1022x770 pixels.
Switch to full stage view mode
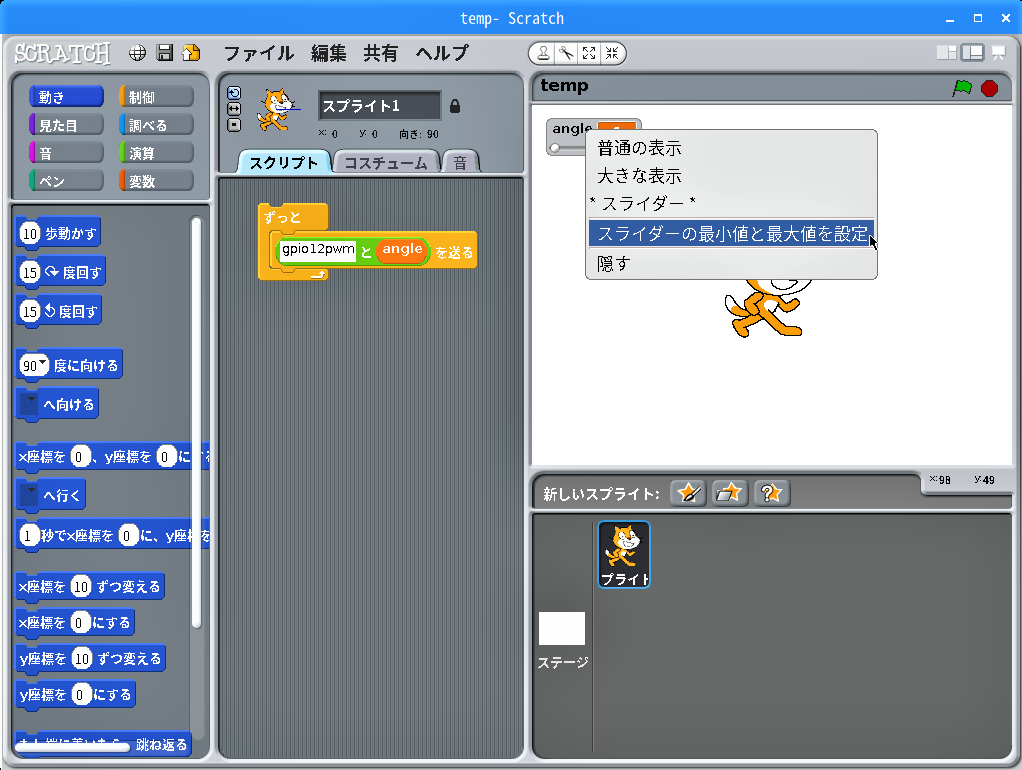pos(972,53)
